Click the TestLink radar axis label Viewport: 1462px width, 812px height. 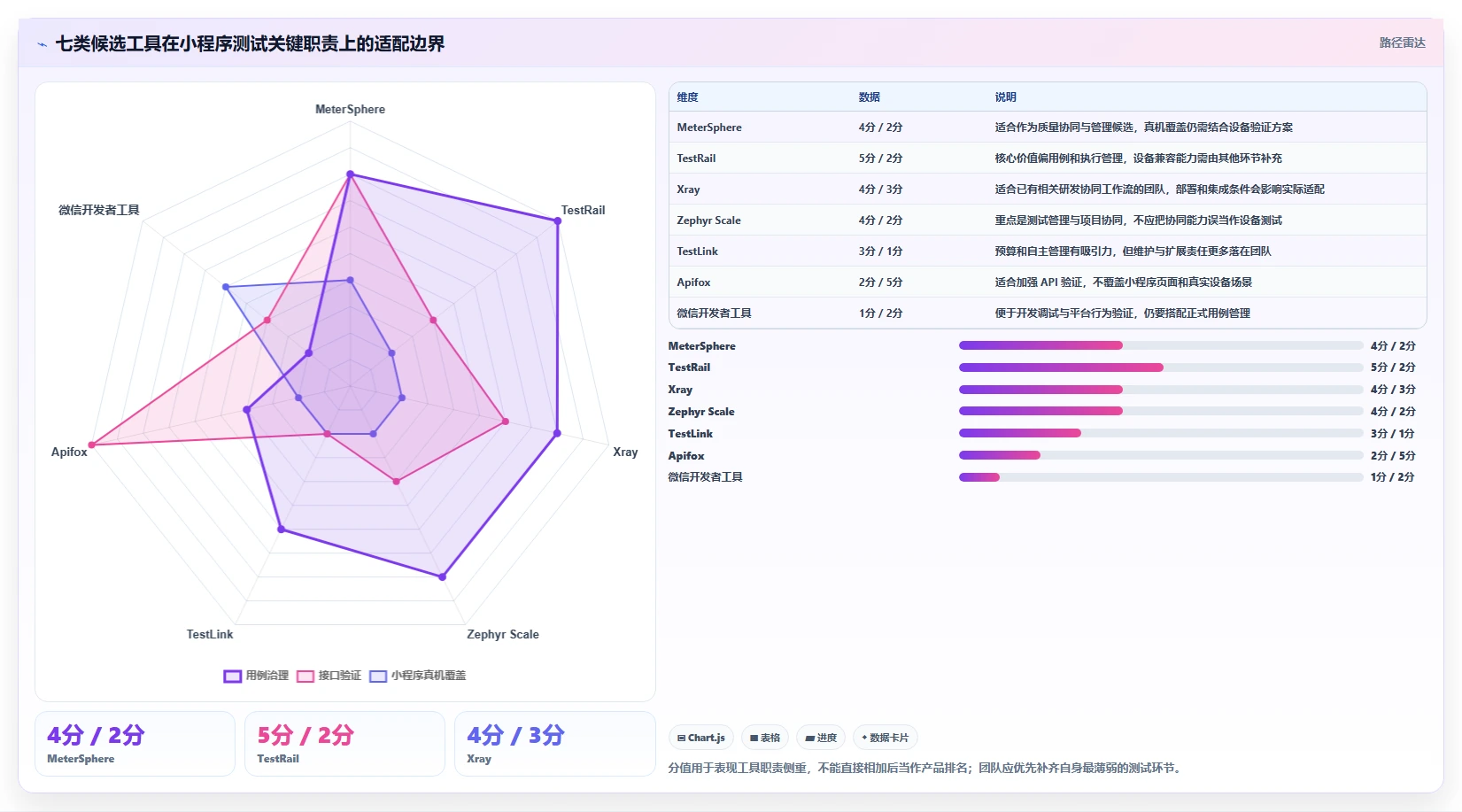point(210,635)
